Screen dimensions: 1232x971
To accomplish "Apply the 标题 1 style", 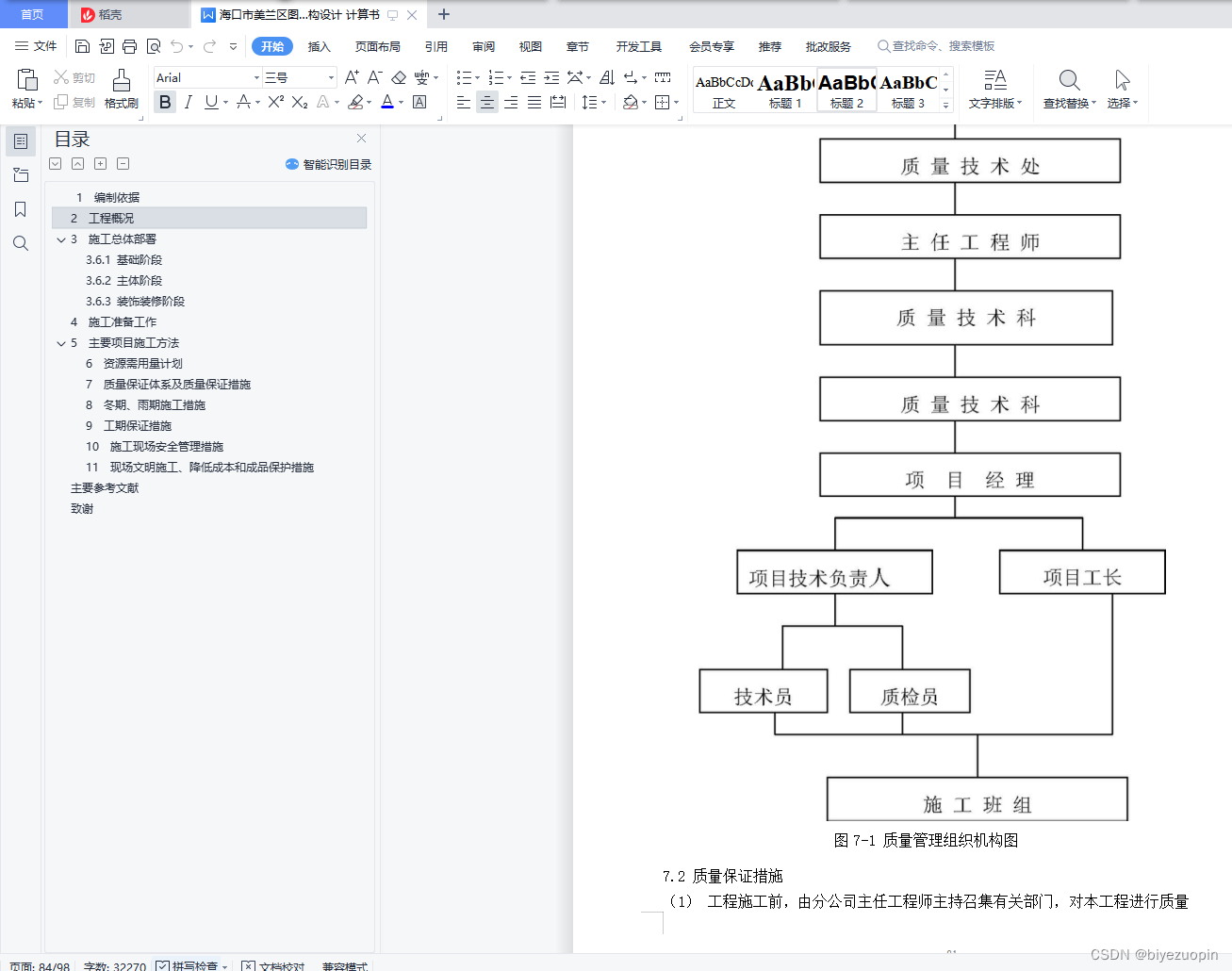I will point(785,91).
